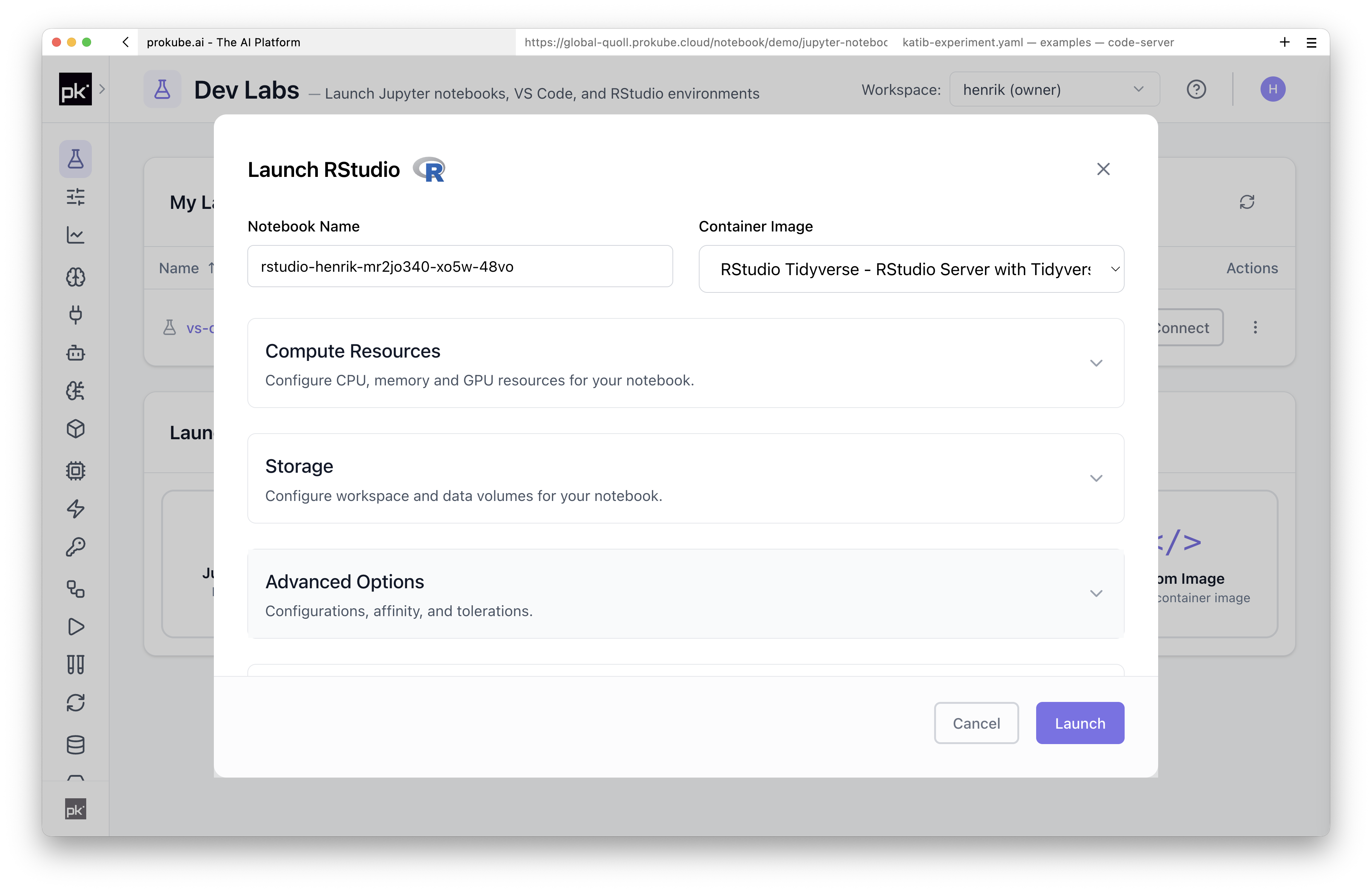The image size is (1372, 892).
Task: Close the Launch RStudio dialog
Action: click(1104, 169)
